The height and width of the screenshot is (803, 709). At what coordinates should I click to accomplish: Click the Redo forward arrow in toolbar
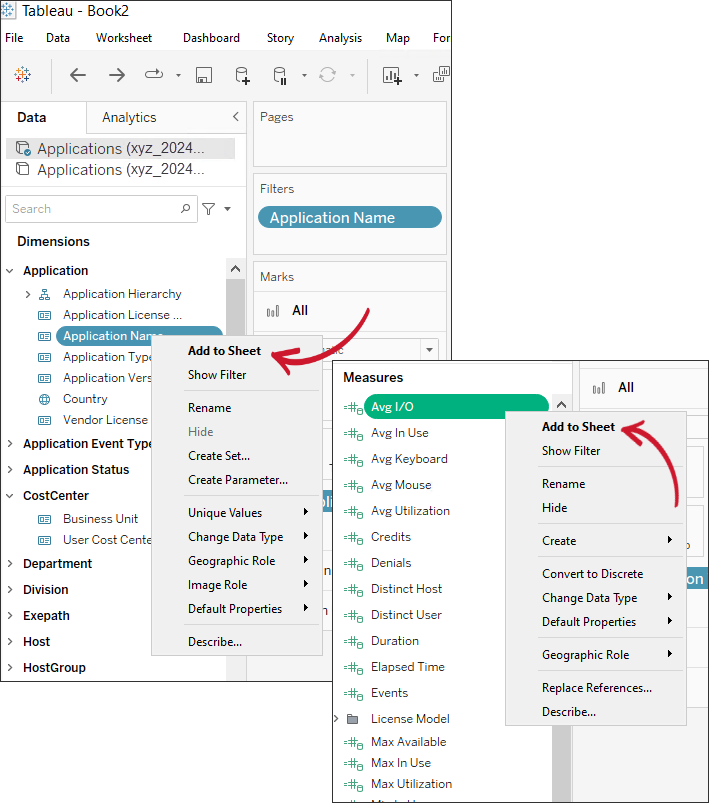click(x=117, y=75)
